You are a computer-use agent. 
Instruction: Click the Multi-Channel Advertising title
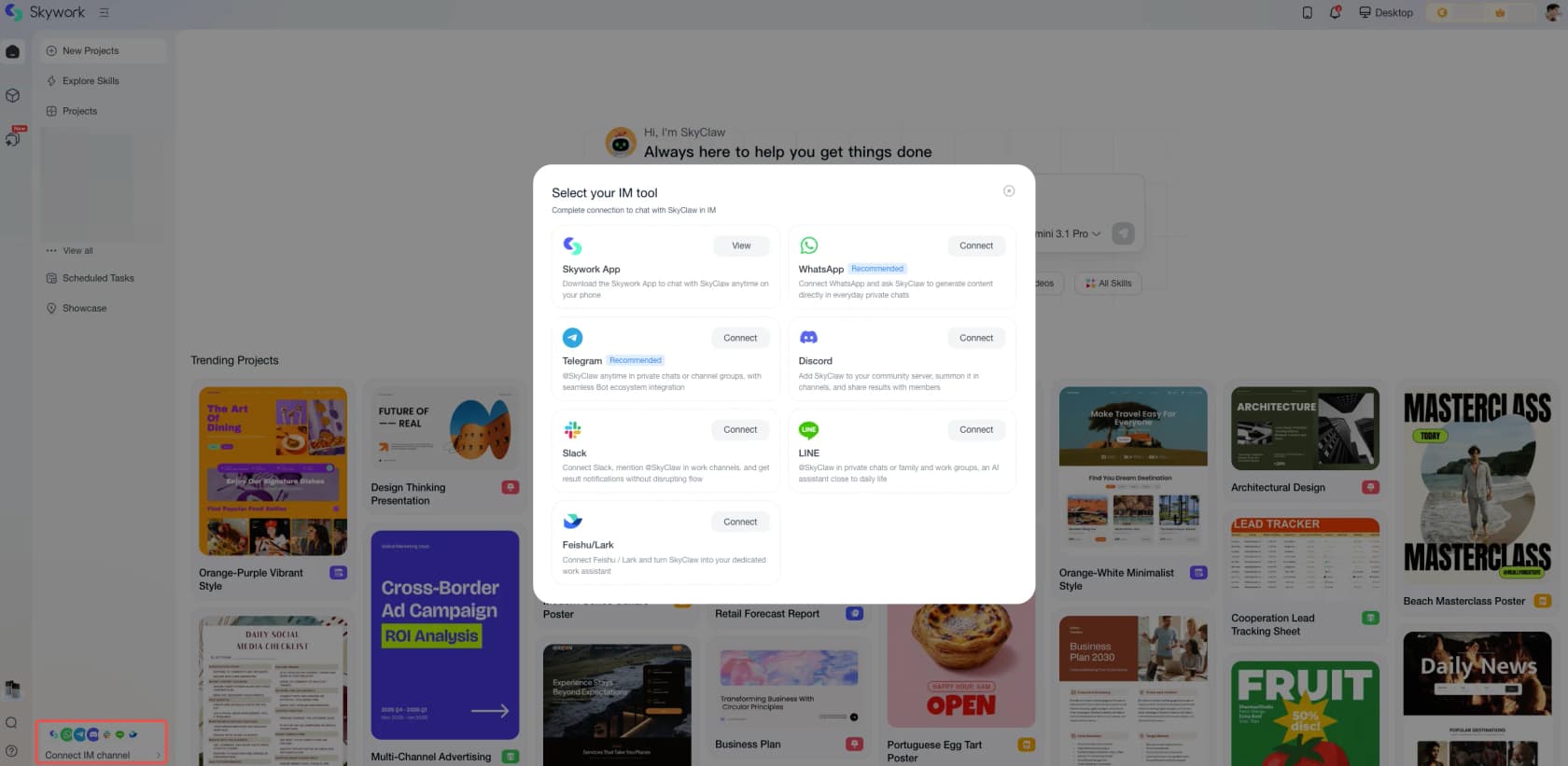[x=430, y=757]
